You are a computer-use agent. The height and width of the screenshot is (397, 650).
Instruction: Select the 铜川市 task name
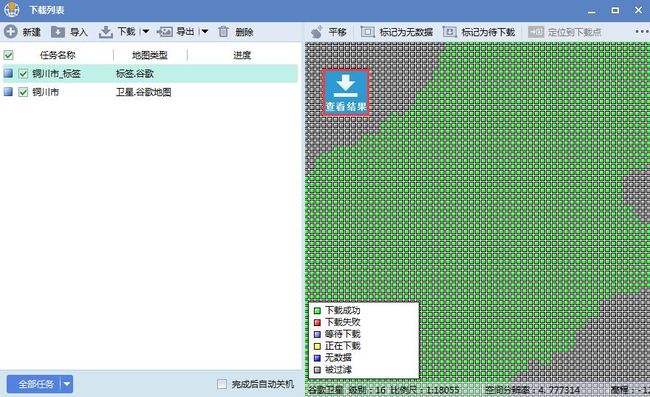[x=46, y=92]
